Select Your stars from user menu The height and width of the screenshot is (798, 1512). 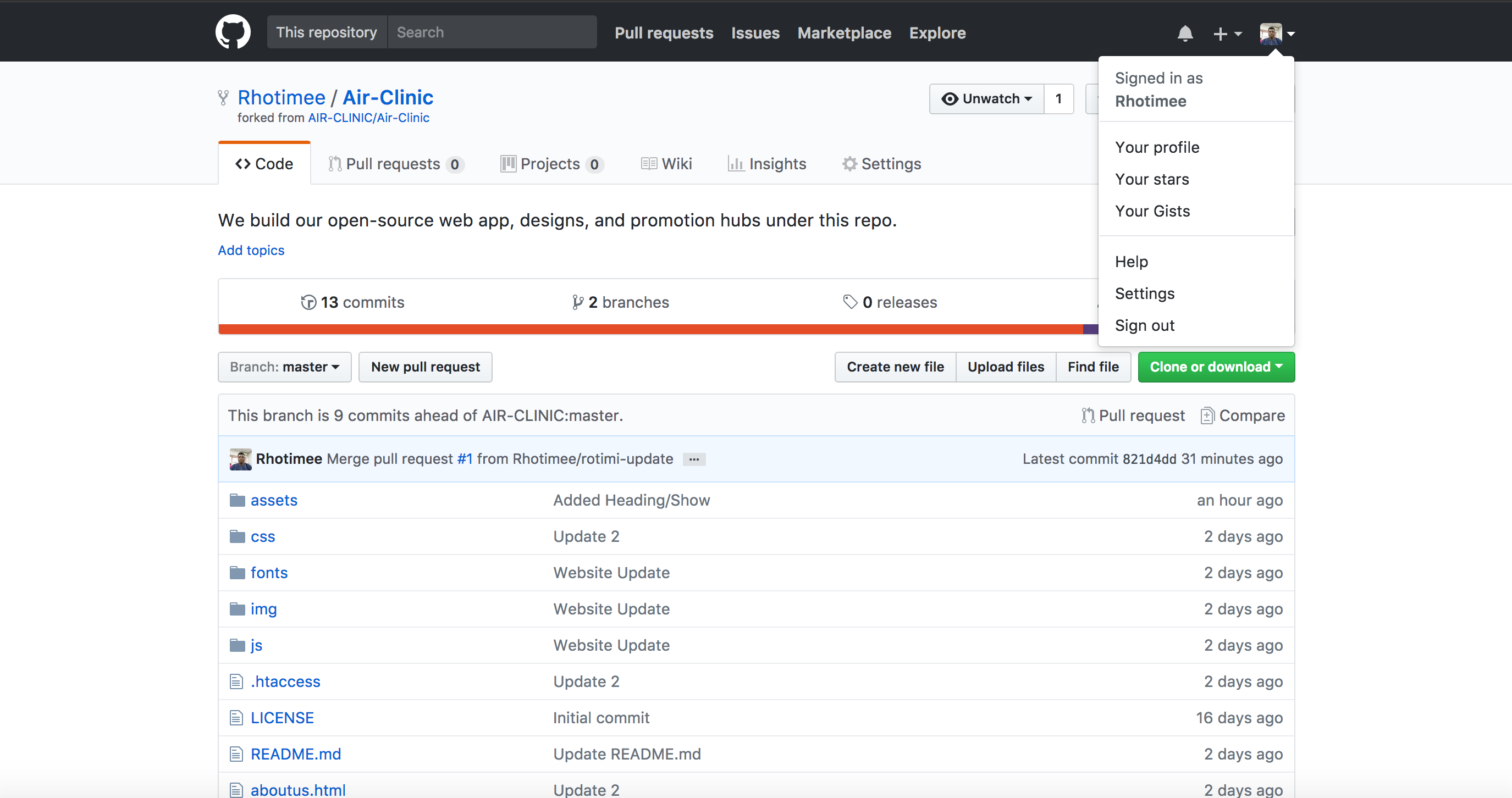point(1196,179)
